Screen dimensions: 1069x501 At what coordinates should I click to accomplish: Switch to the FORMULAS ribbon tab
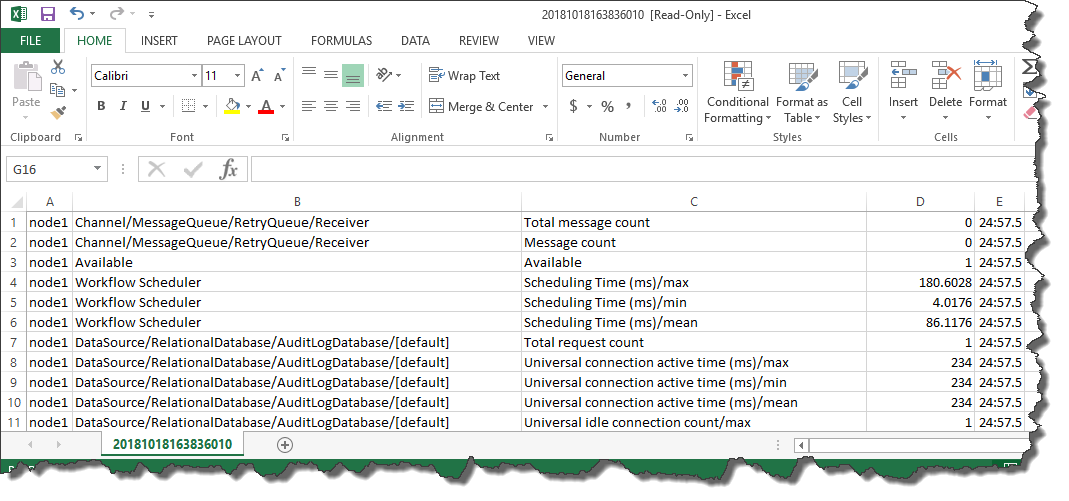[341, 41]
